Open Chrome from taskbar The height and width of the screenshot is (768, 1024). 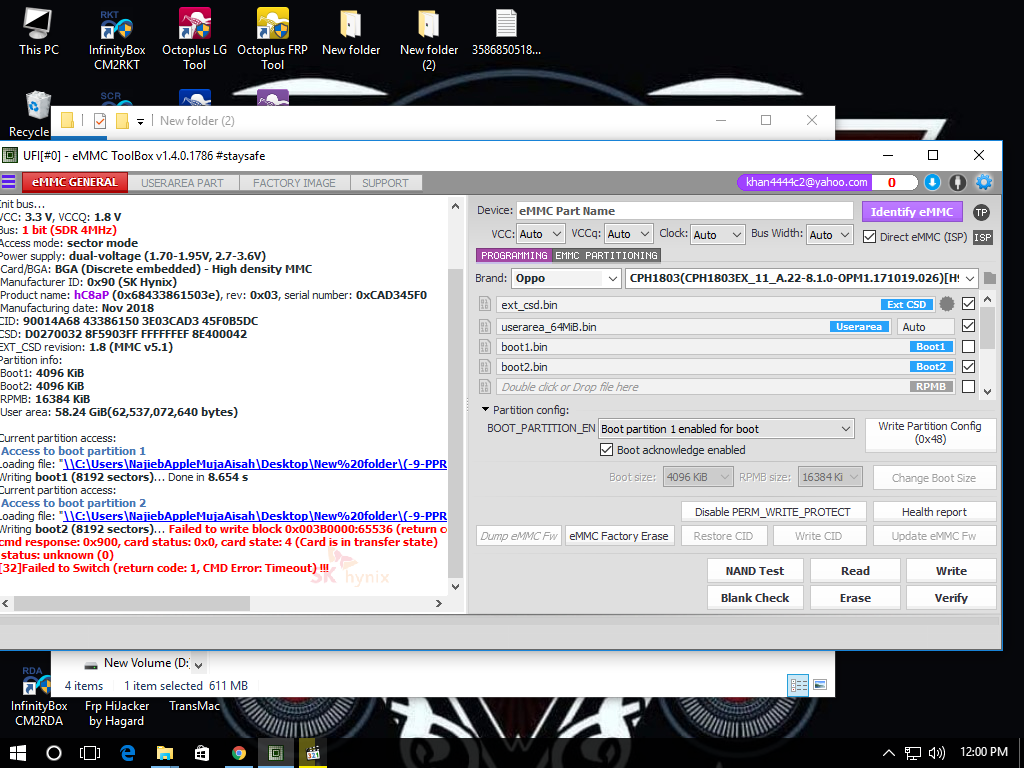coord(239,753)
